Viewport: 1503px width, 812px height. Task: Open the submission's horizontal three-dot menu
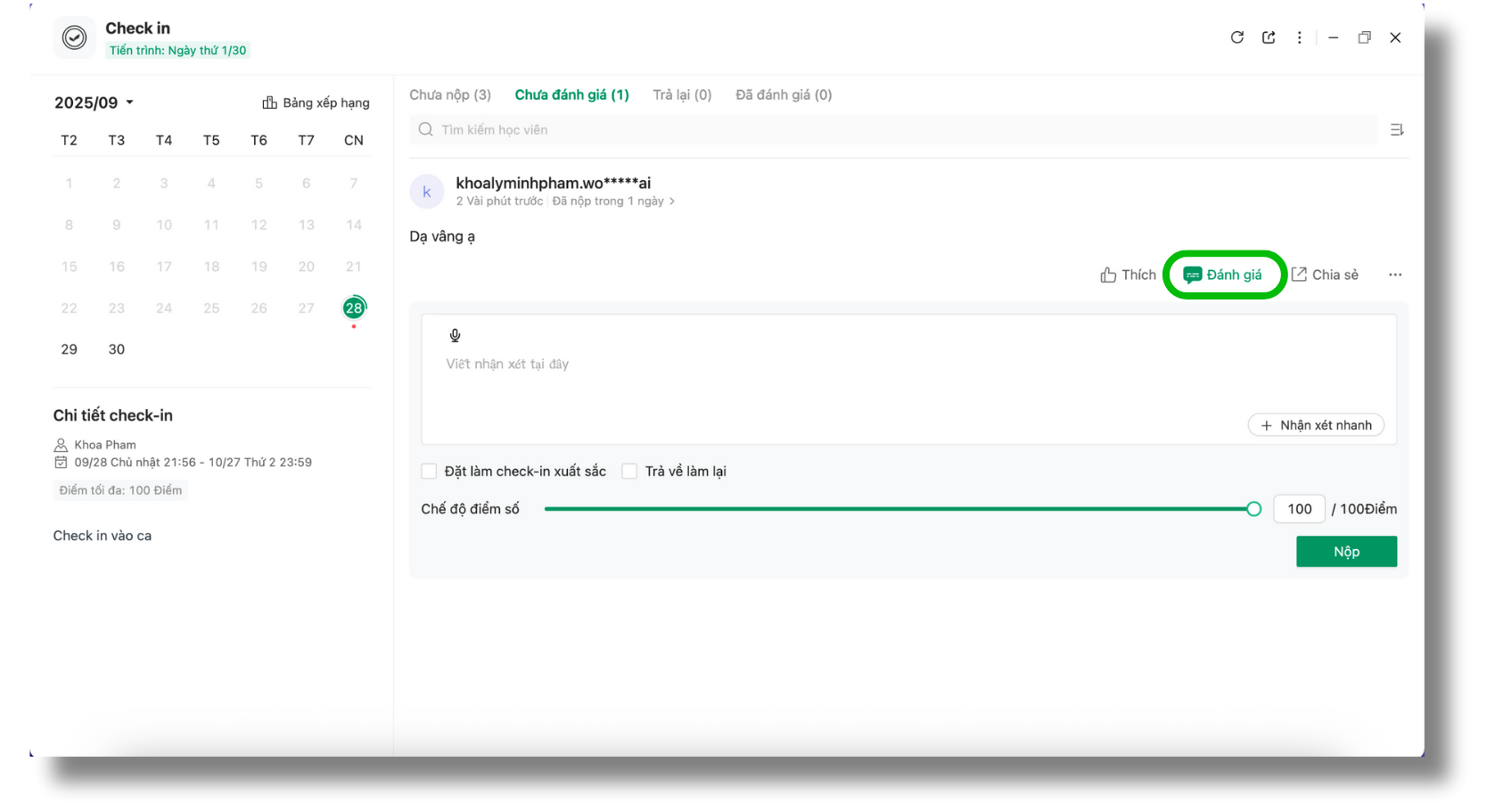pos(1394,275)
